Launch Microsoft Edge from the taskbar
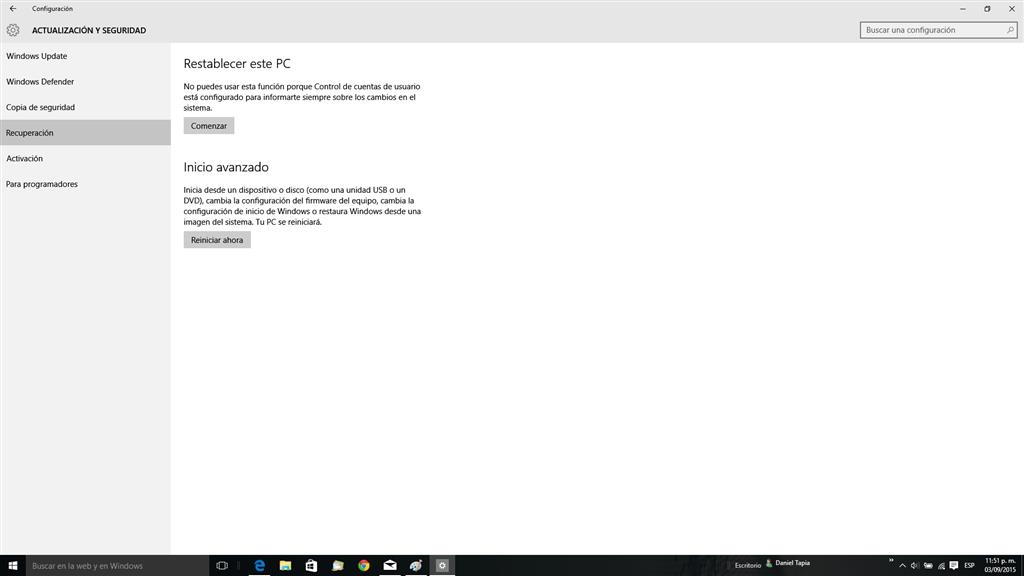1024x576 pixels. click(259, 566)
